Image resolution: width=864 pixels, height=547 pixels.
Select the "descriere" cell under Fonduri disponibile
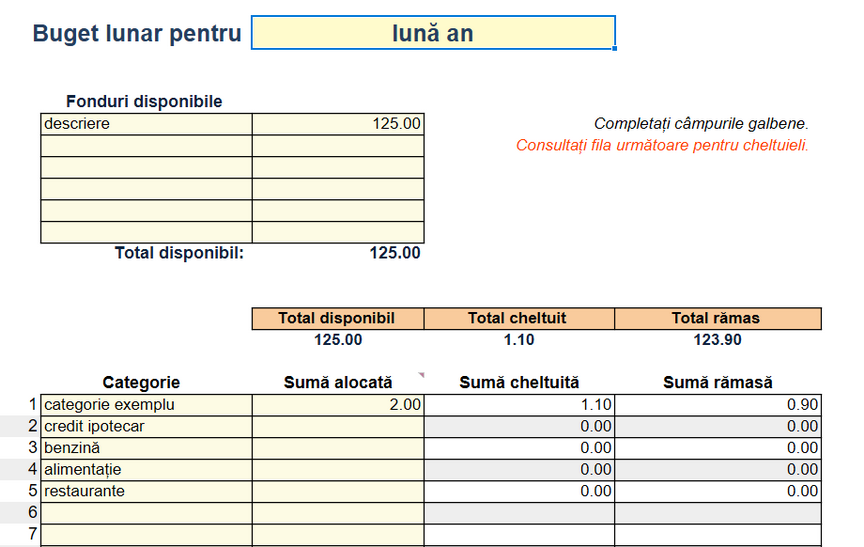tap(146, 124)
